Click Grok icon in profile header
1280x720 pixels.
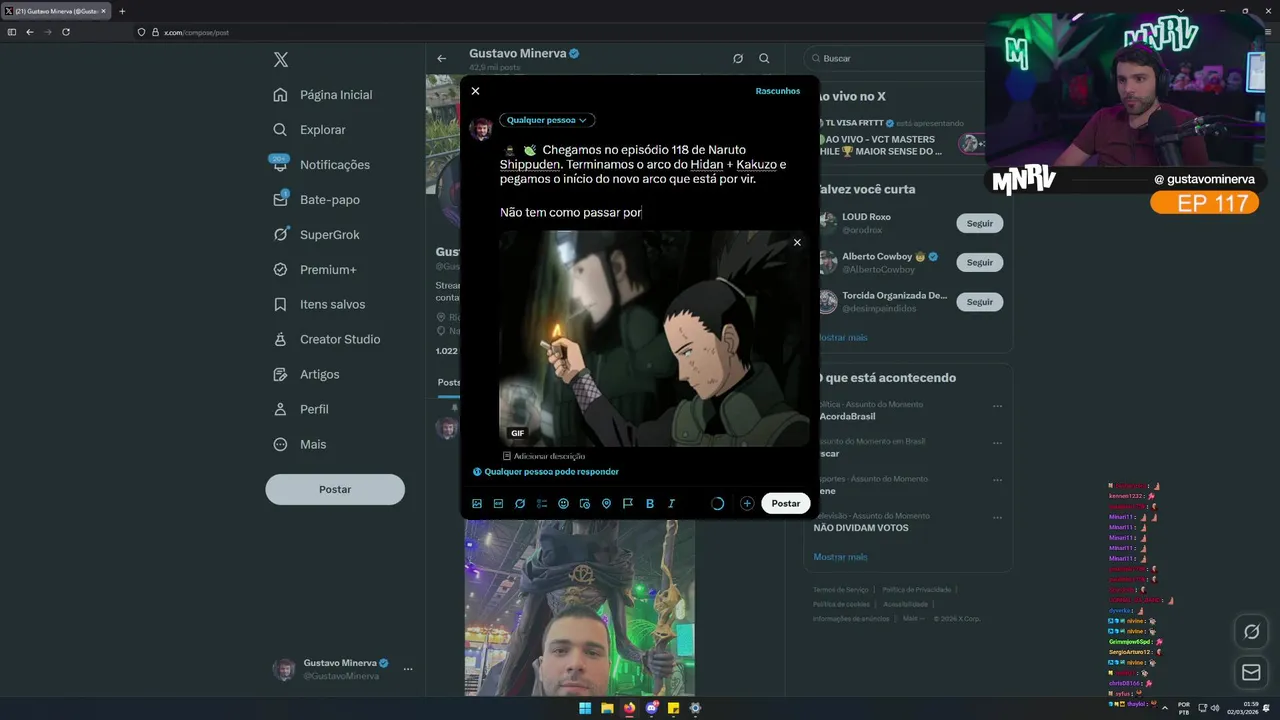point(738,59)
